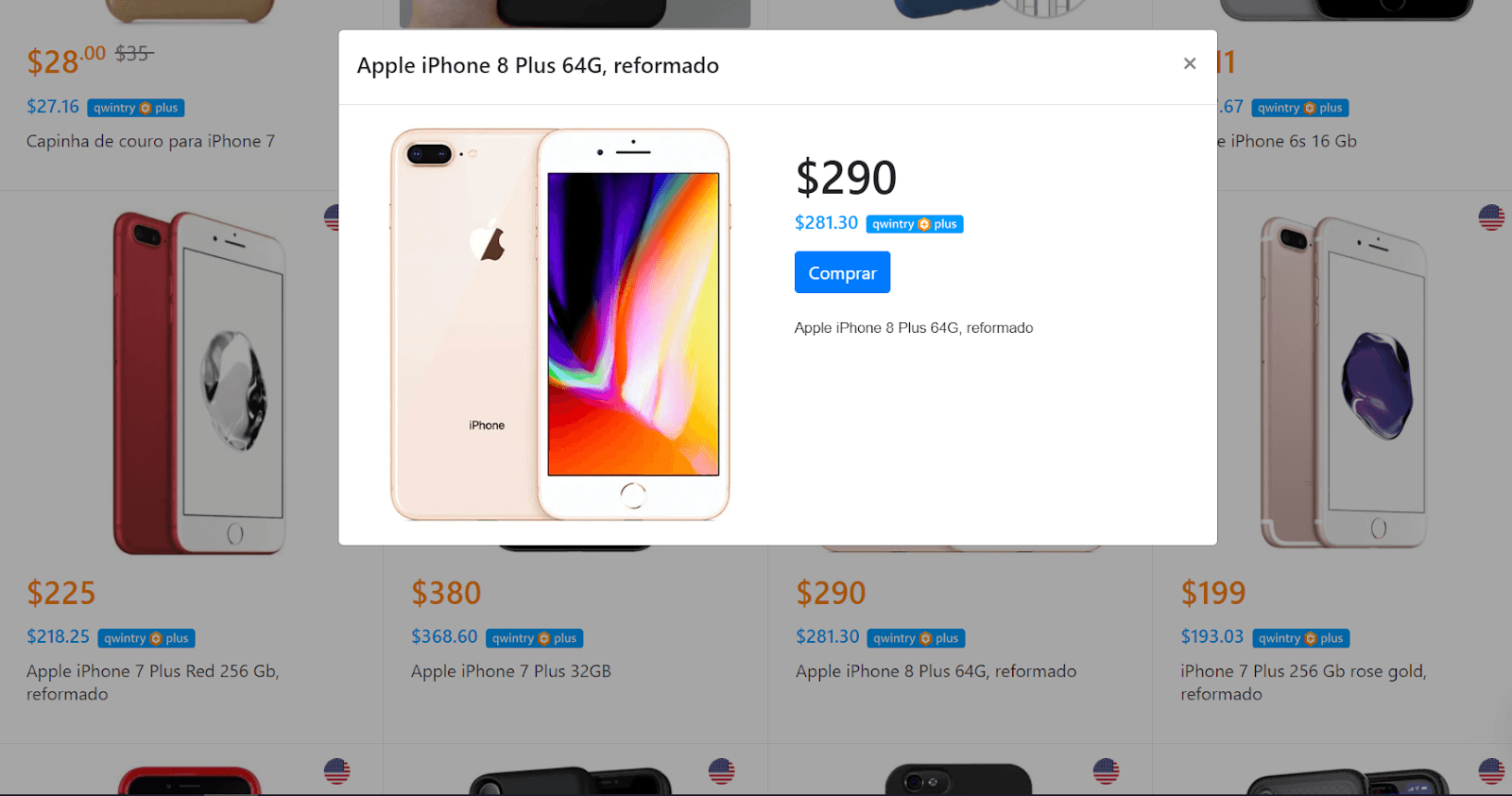The image size is (1512, 796).
Task: Click Capinha de couro para iPhone 7
Action: point(150,141)
